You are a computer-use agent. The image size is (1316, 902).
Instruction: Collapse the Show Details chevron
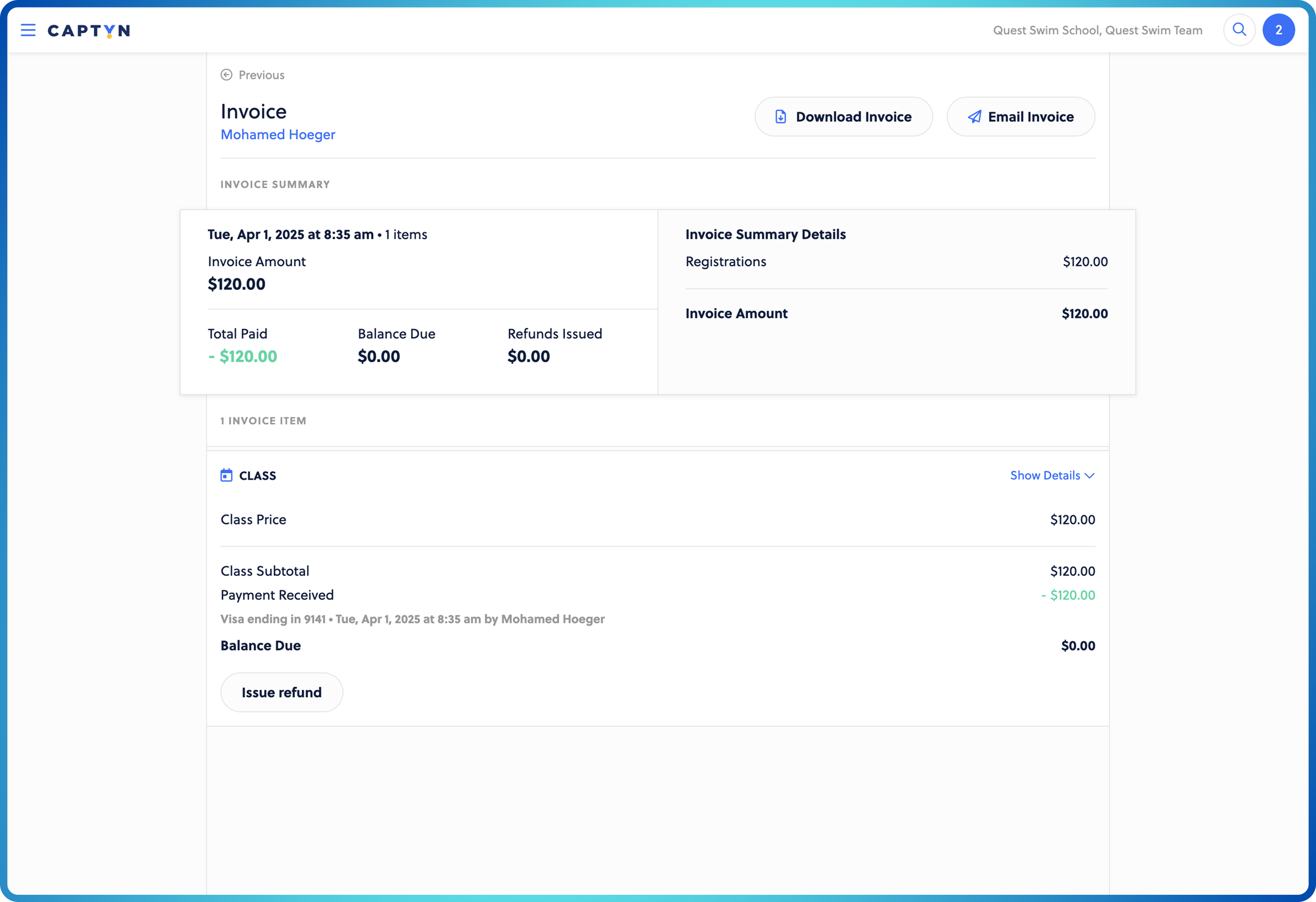1090,476
